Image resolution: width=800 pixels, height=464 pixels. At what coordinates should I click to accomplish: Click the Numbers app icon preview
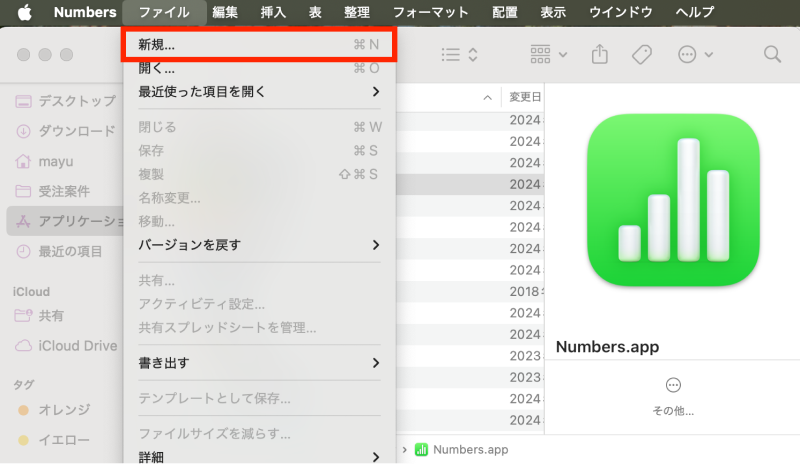click(673, 200)
